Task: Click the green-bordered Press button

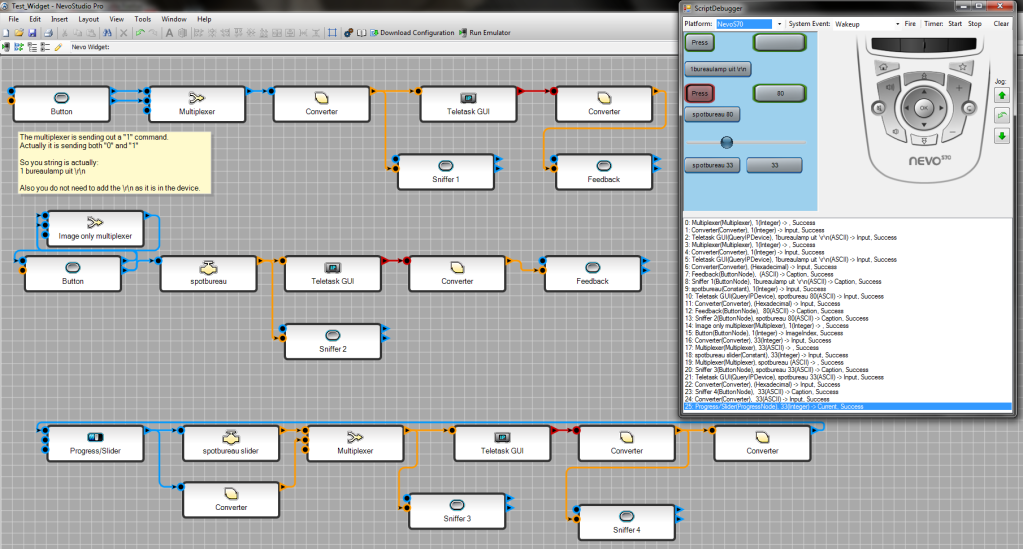Action: pos(699,42)
